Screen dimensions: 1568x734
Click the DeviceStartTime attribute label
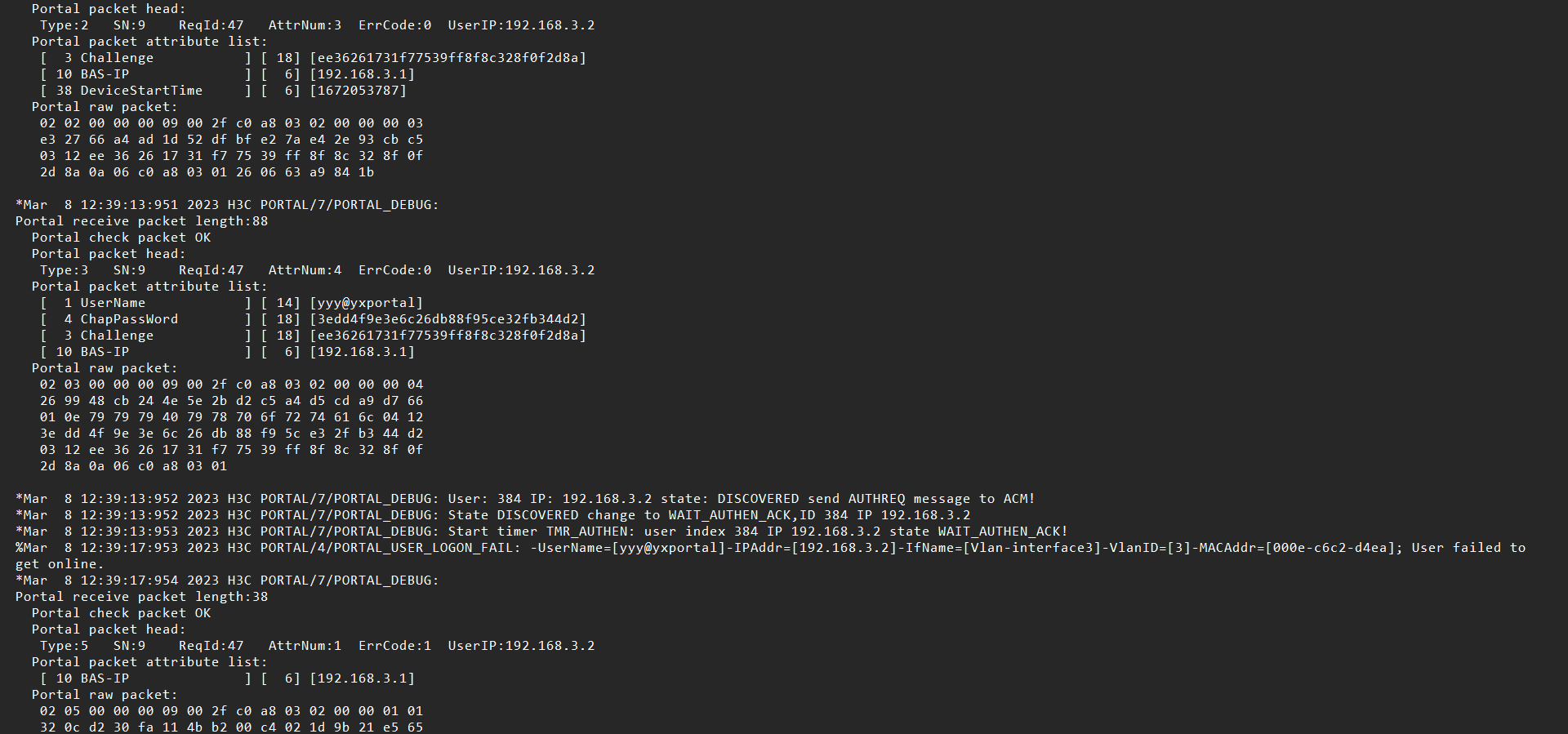(x=141, y=91)
